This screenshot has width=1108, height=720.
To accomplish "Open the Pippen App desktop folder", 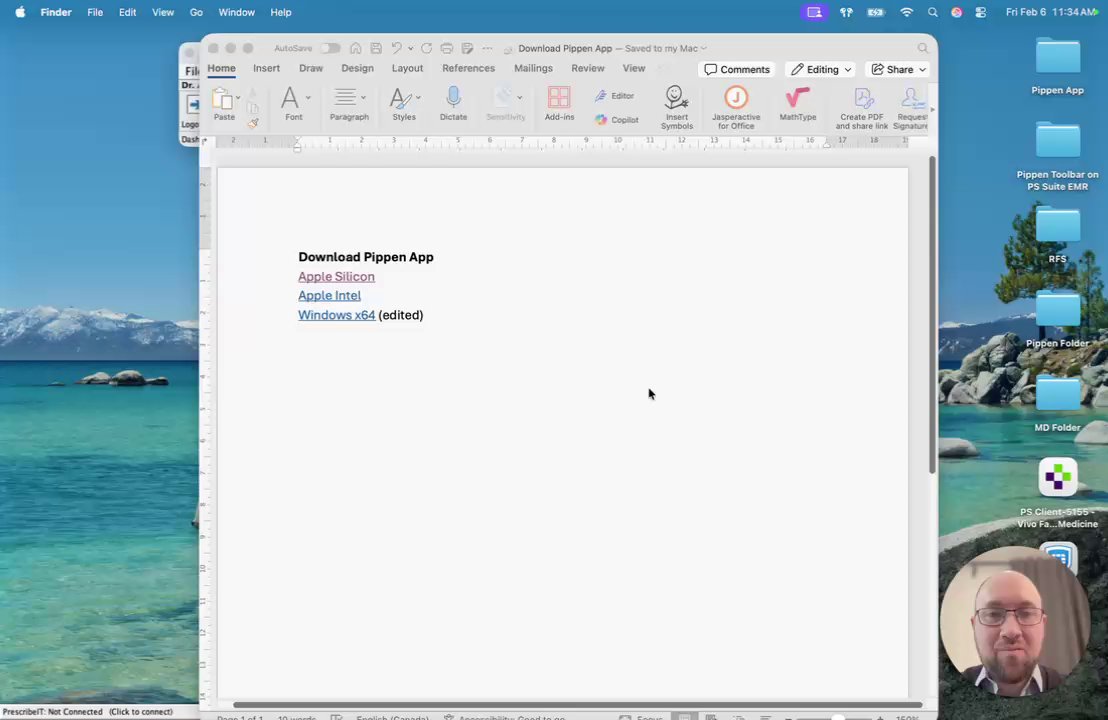I will 1057,66.
